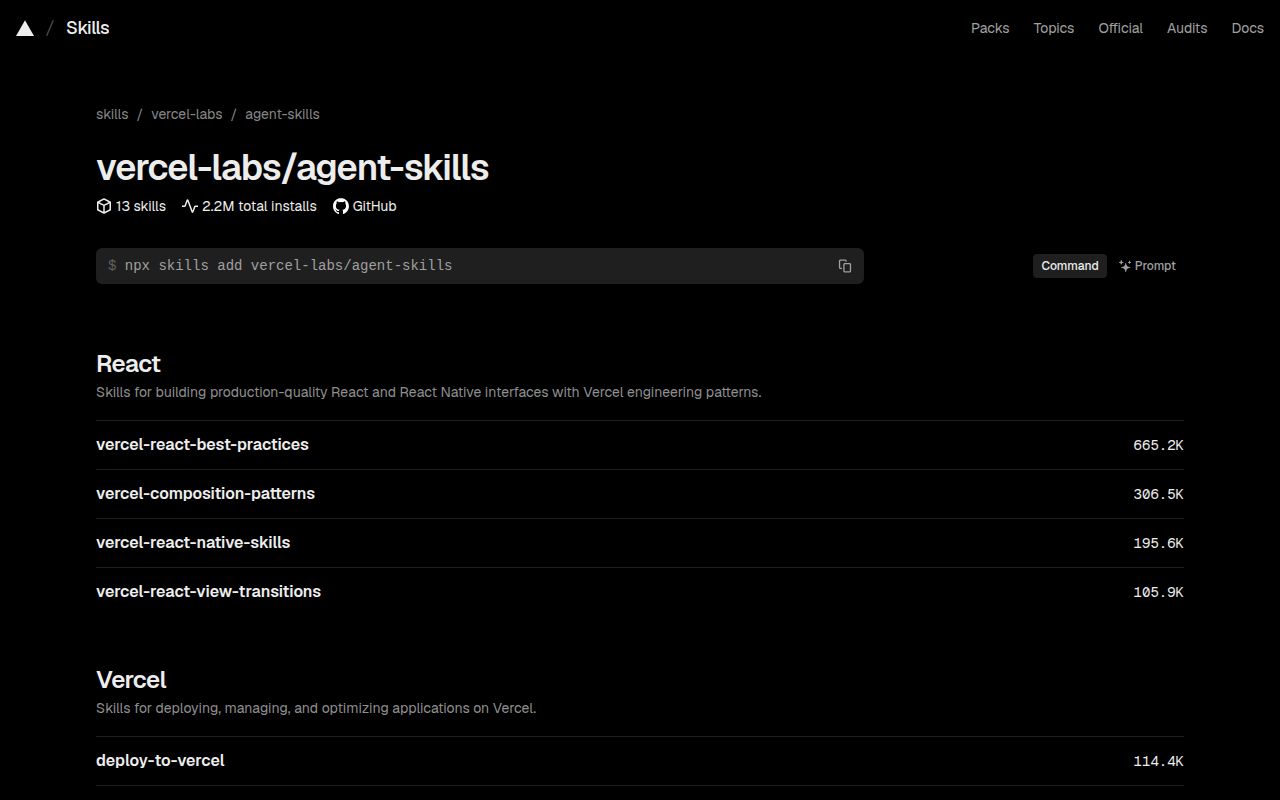Click the cube icon next to 13 skills
This screenshot has height=800, width=1280.
(104, 206)
